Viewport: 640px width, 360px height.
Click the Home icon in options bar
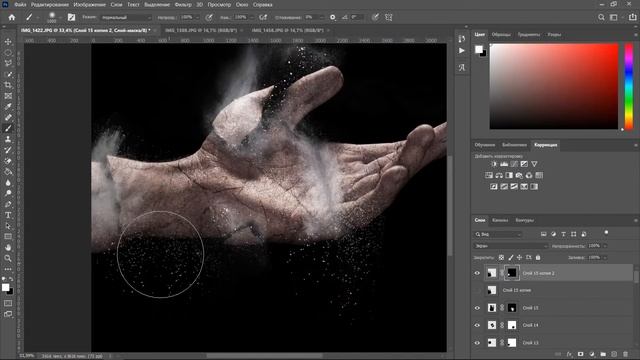12,17
